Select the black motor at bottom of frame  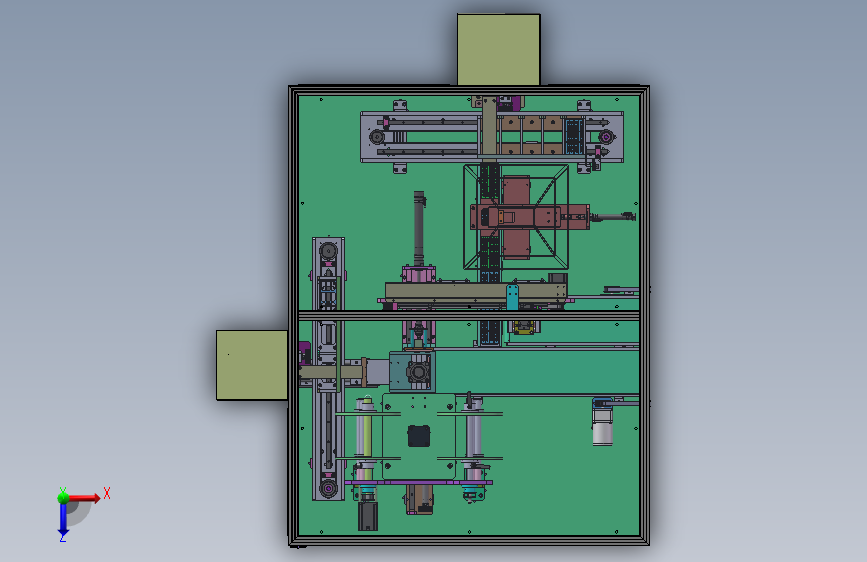coord(368,515)
